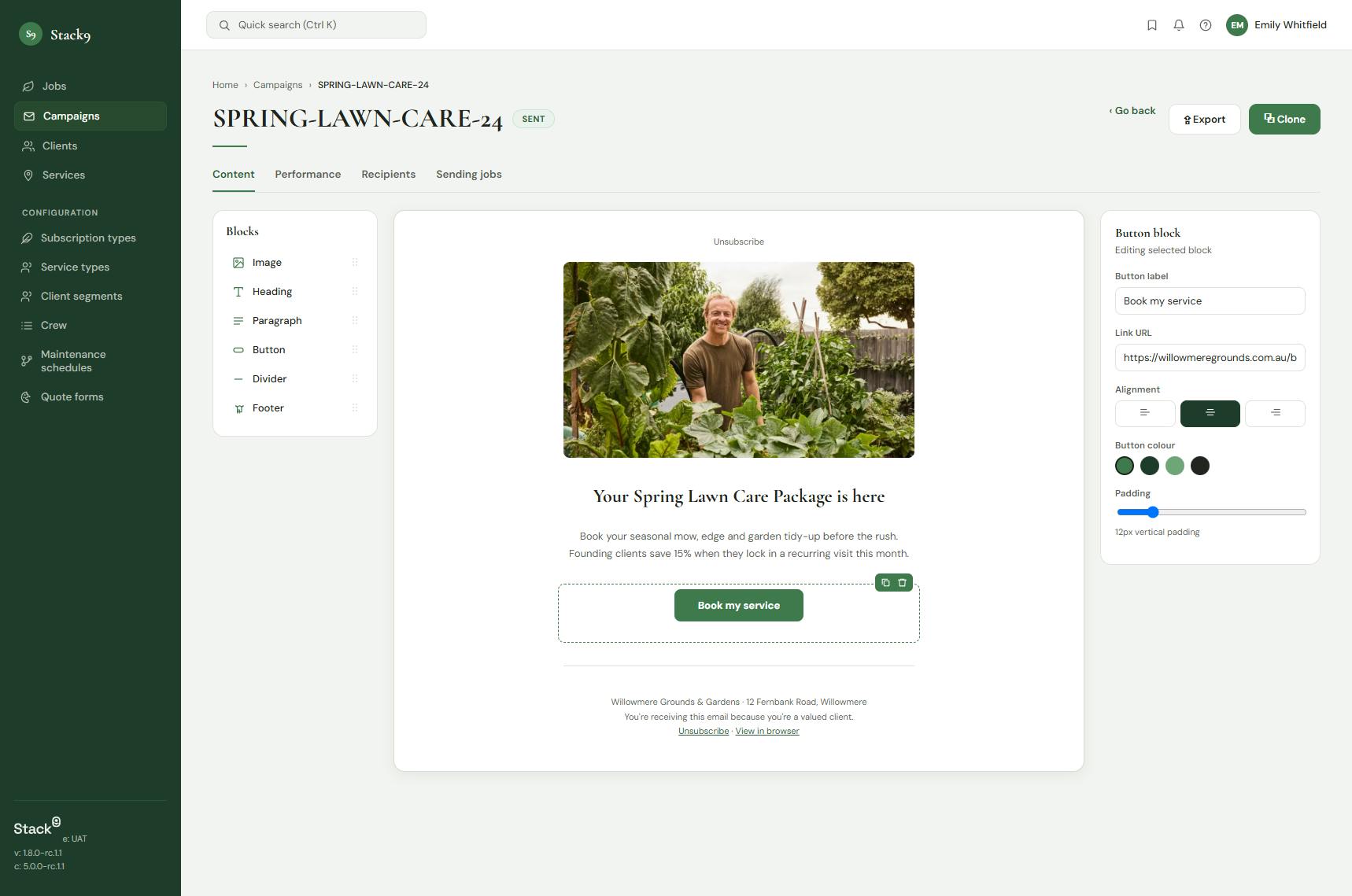Click View in browser link
1352x896 pixels.
coord(767,732)
